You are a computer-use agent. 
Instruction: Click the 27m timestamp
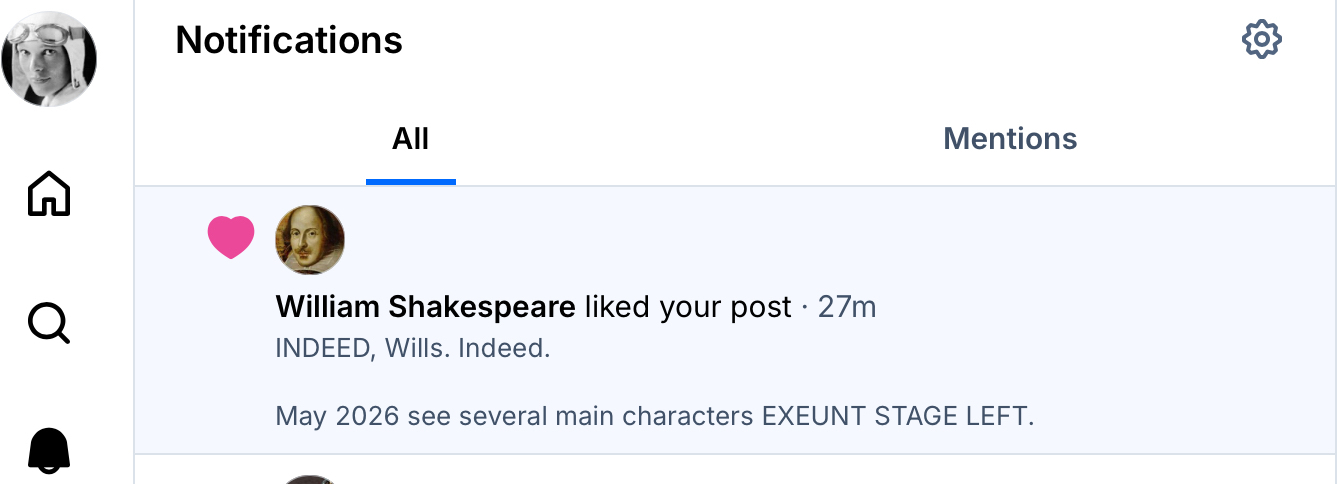pyautogui.click(x=847, y=307)
